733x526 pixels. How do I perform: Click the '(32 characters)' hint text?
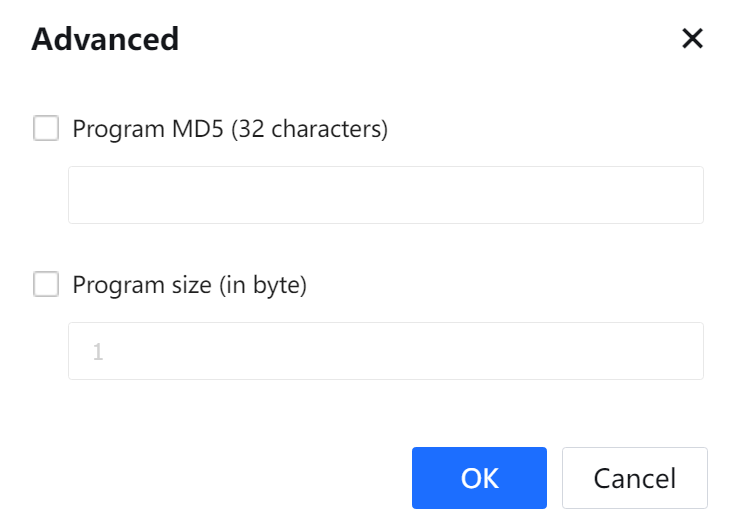pyautogui.click(x=309, y=129)
